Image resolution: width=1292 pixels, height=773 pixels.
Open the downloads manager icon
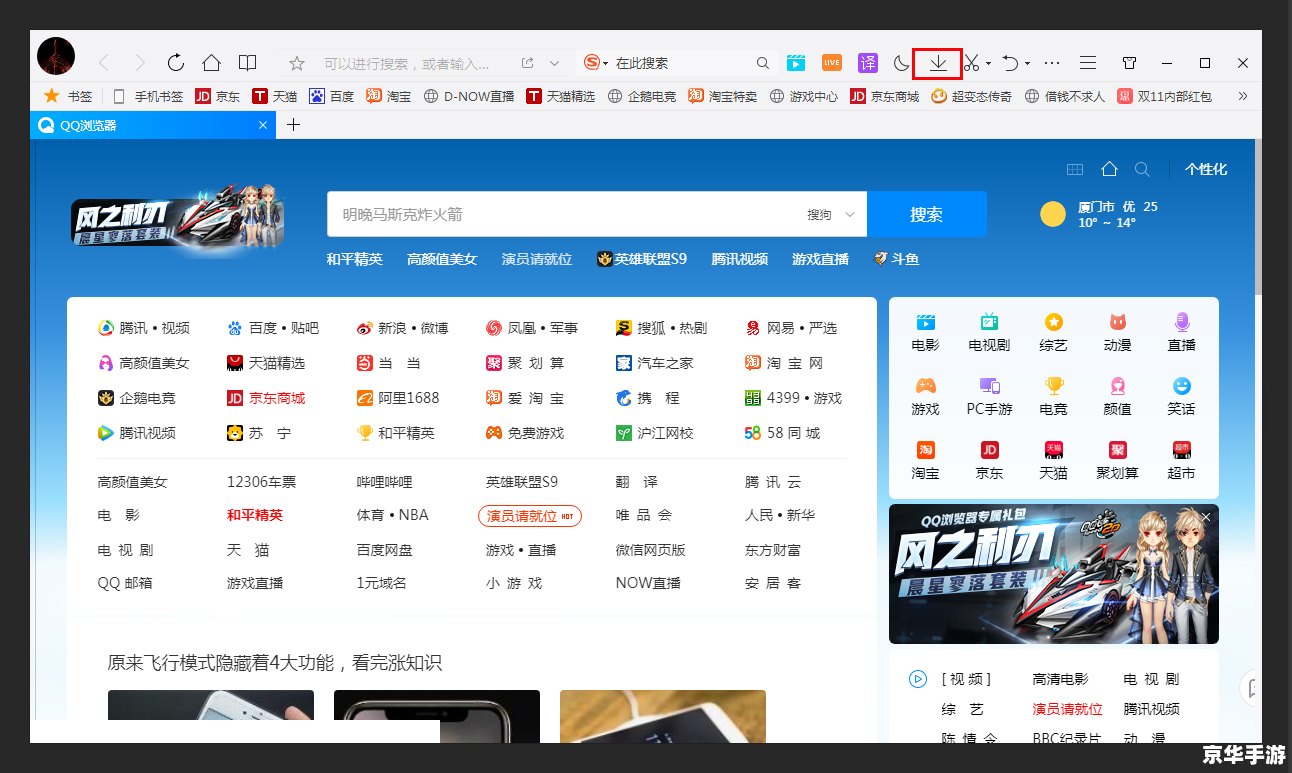click(938, 63)
